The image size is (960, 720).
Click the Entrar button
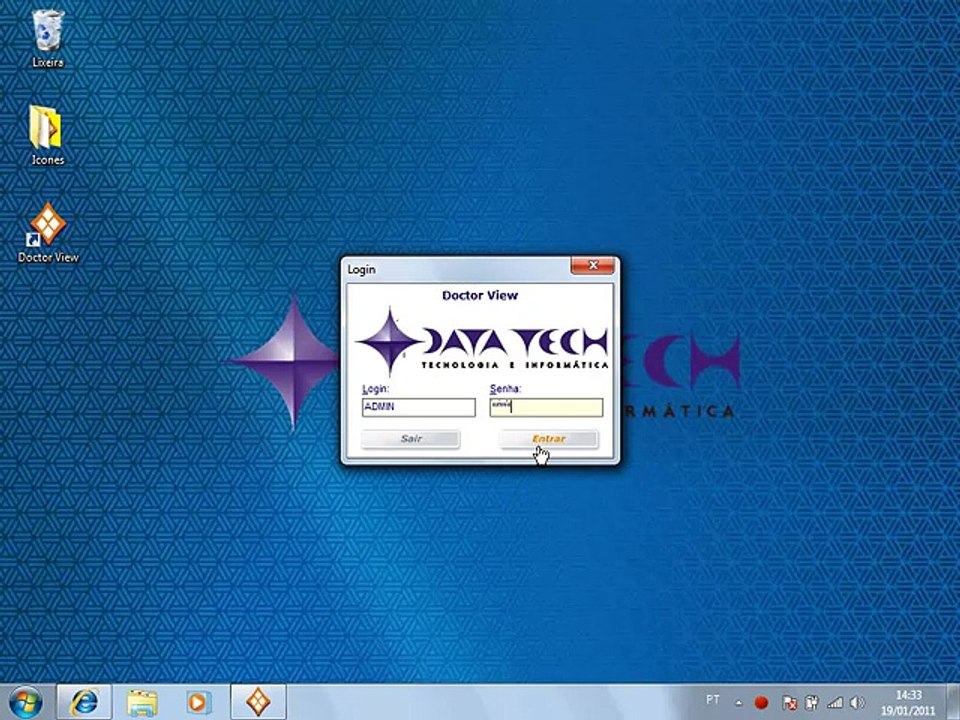(x=549, y=439)
